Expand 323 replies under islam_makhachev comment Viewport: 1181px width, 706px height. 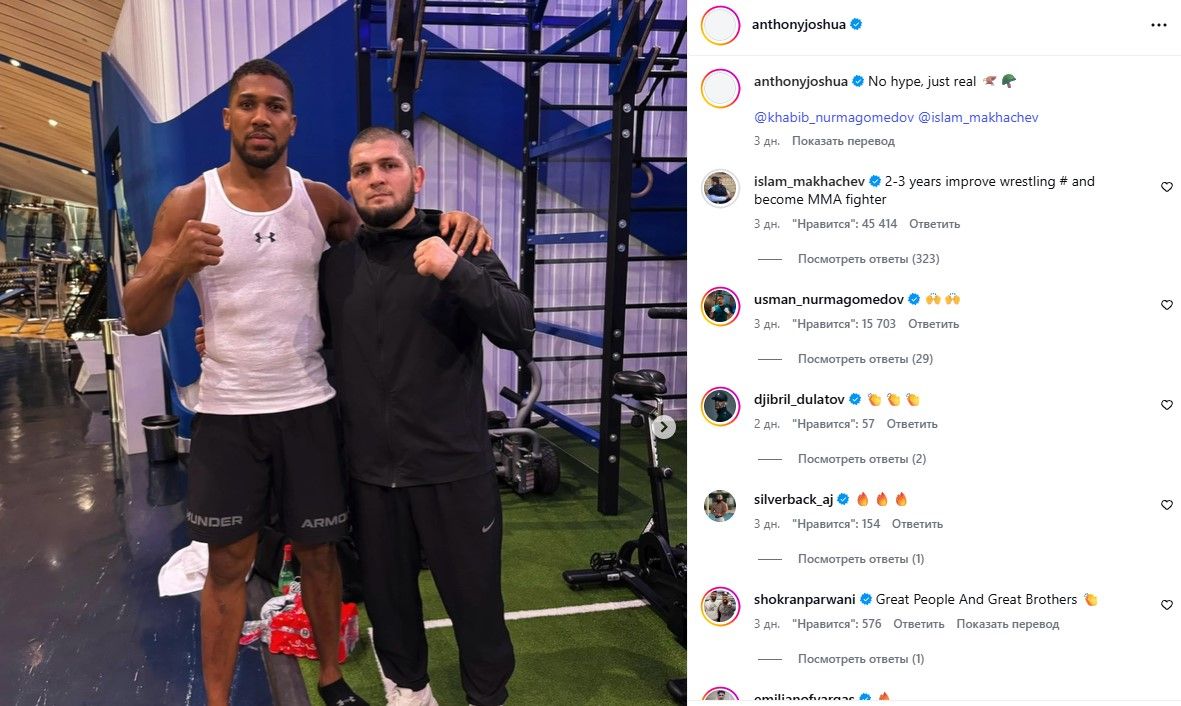tap(868, 259)
